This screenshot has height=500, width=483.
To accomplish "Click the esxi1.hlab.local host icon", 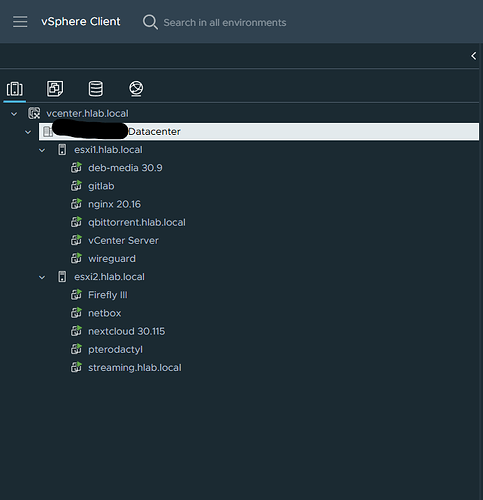I will (62, 150).
